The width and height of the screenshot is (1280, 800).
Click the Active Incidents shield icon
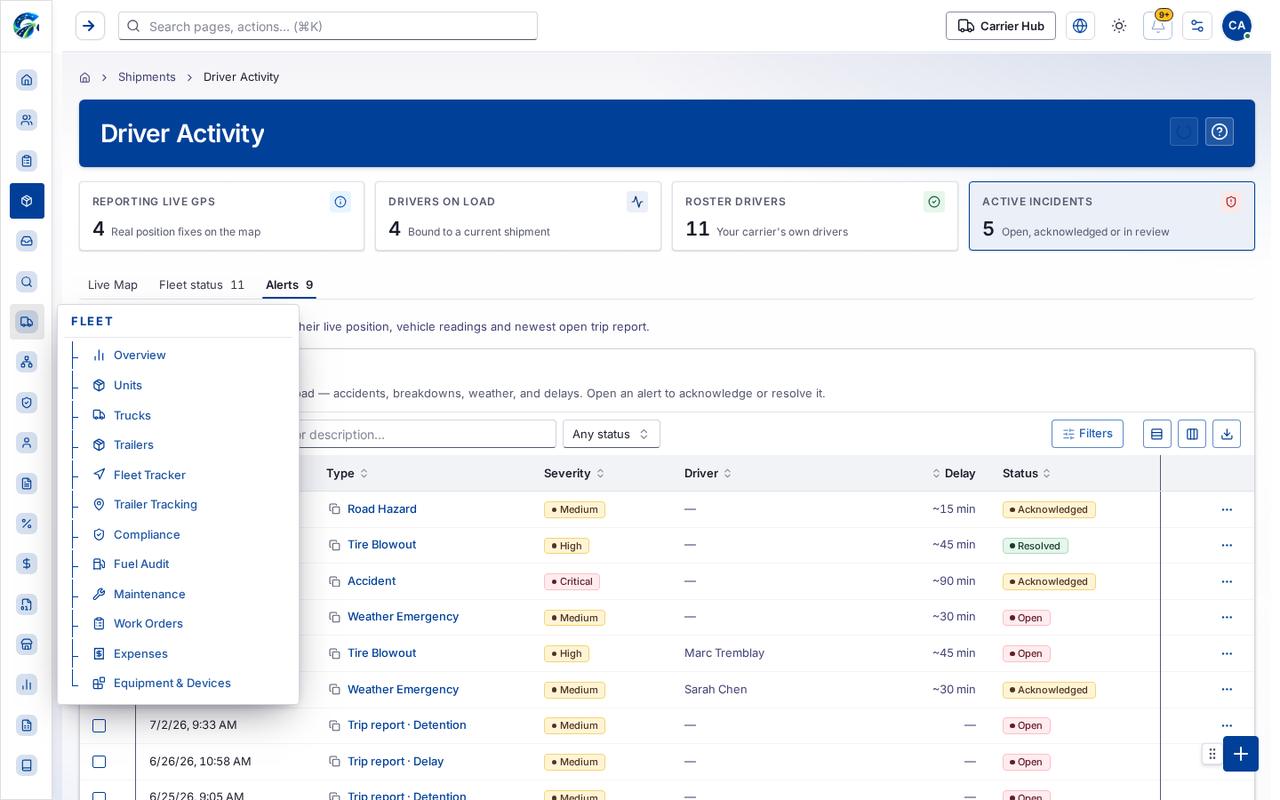(1231, 202)
